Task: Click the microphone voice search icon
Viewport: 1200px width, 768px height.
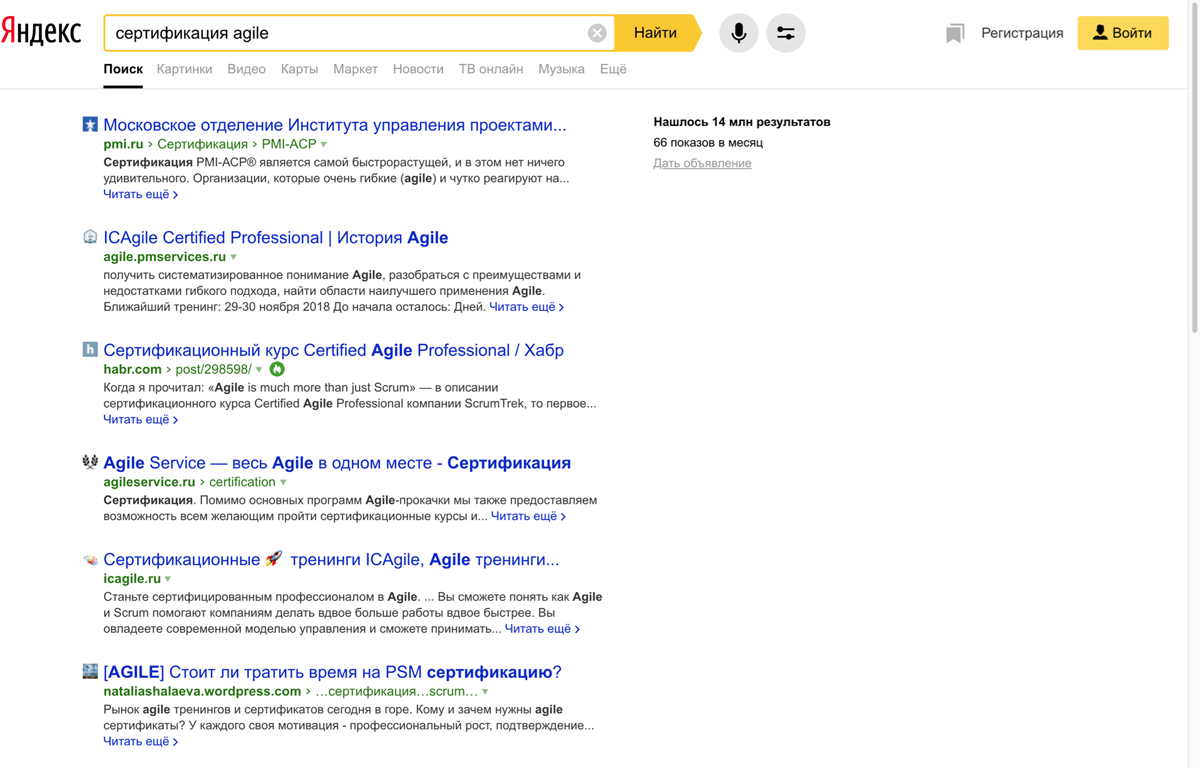Action: tap(738, 33)
